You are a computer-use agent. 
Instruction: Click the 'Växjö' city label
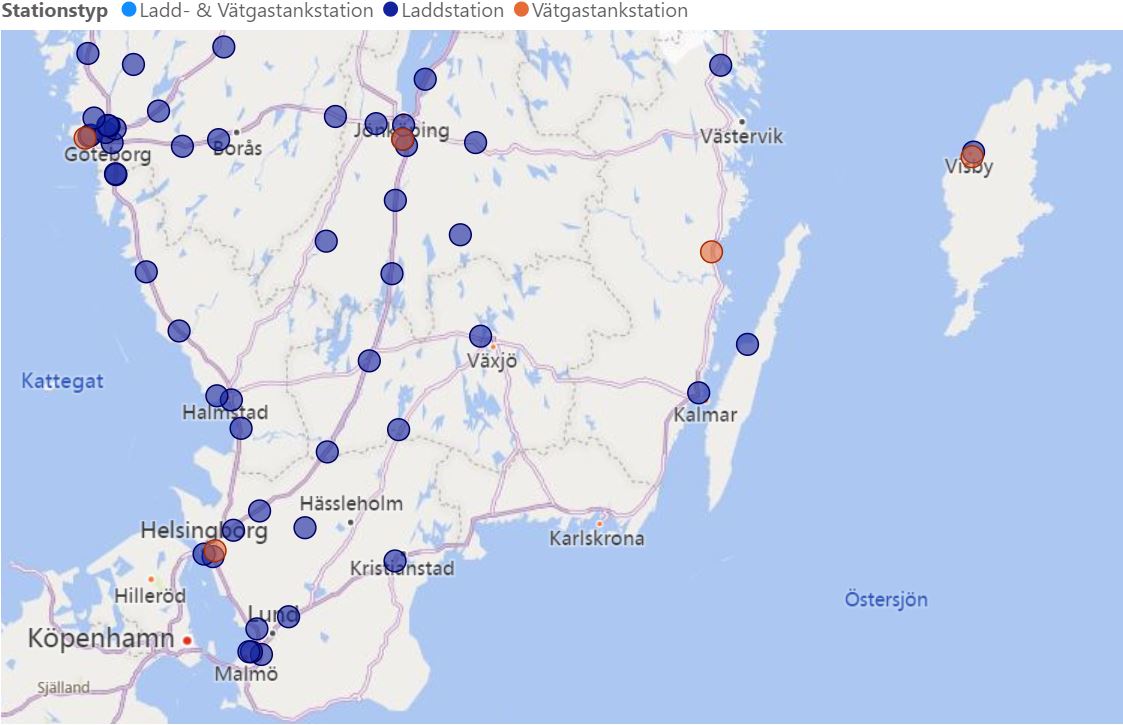click(x=492, y=360)
